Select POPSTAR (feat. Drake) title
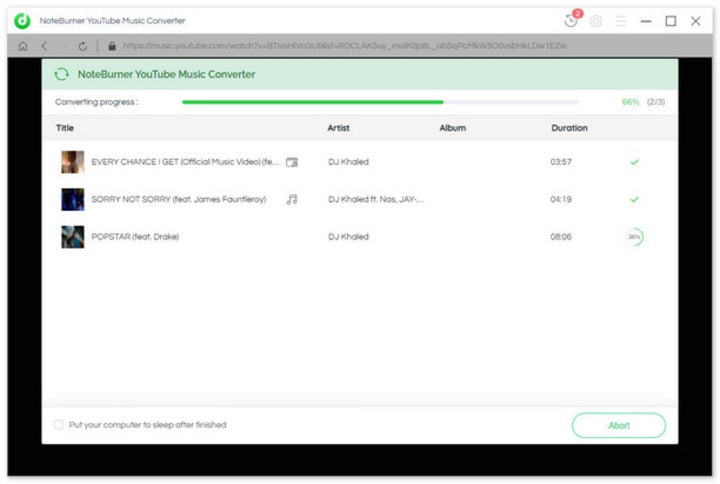720x484 pixels. pos(135,237)
